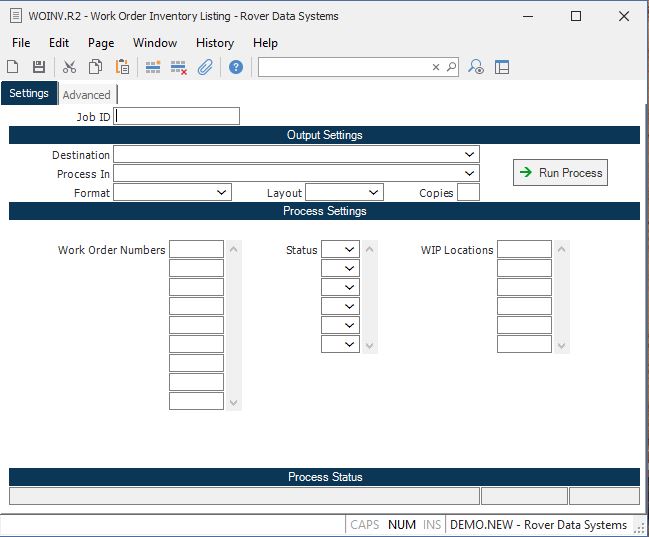This screenshot has height=537, width=649.
Task: Click the Save floppy disk icon
Action: 39,67
